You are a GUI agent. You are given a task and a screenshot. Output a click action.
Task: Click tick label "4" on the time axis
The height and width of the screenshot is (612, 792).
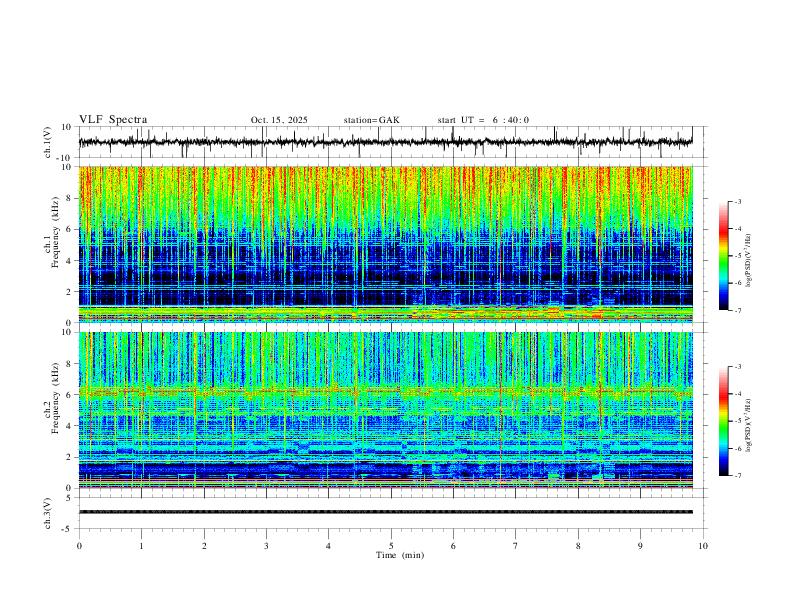(x=328, y=546)
